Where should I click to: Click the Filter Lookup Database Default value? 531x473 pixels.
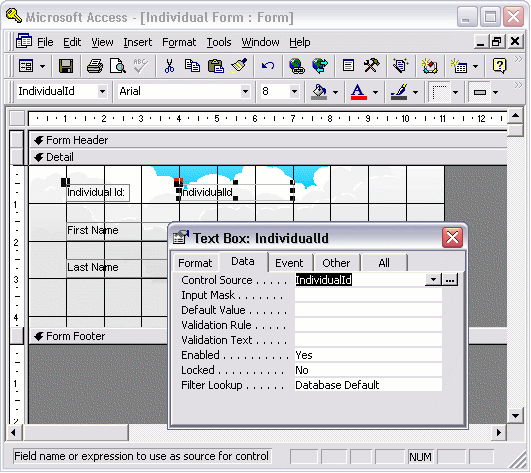tap(368, 385)
